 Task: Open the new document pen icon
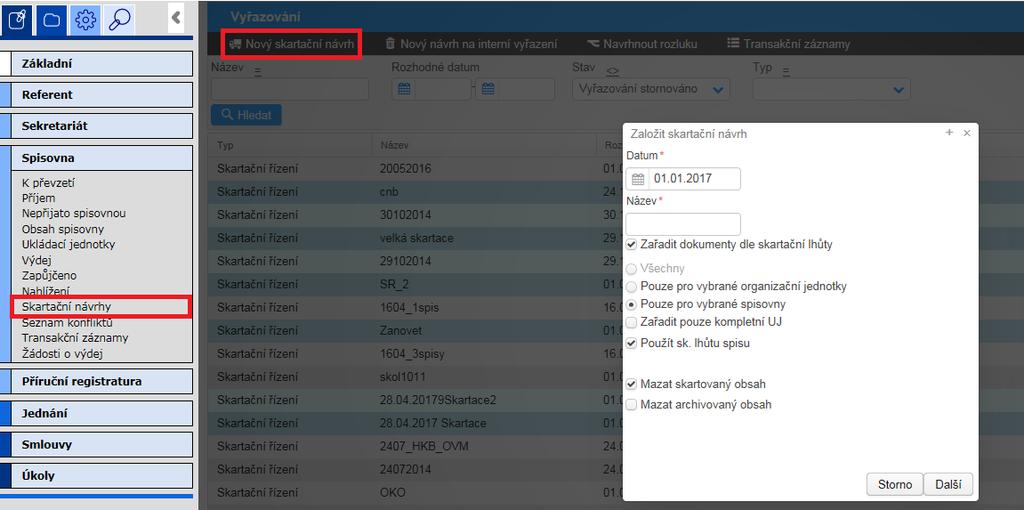18,20
